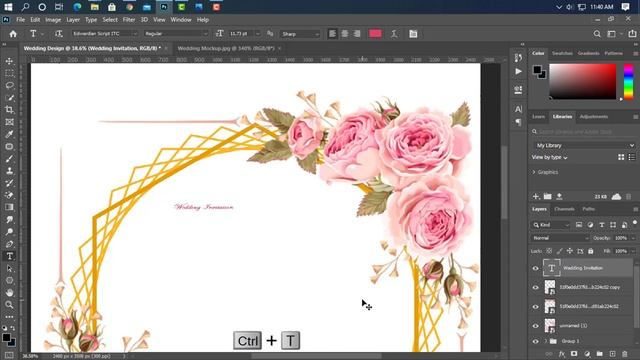Toggle lock transparent pixels
The width and height of the screenshot is (640, 360).
(x=549, y=251)
